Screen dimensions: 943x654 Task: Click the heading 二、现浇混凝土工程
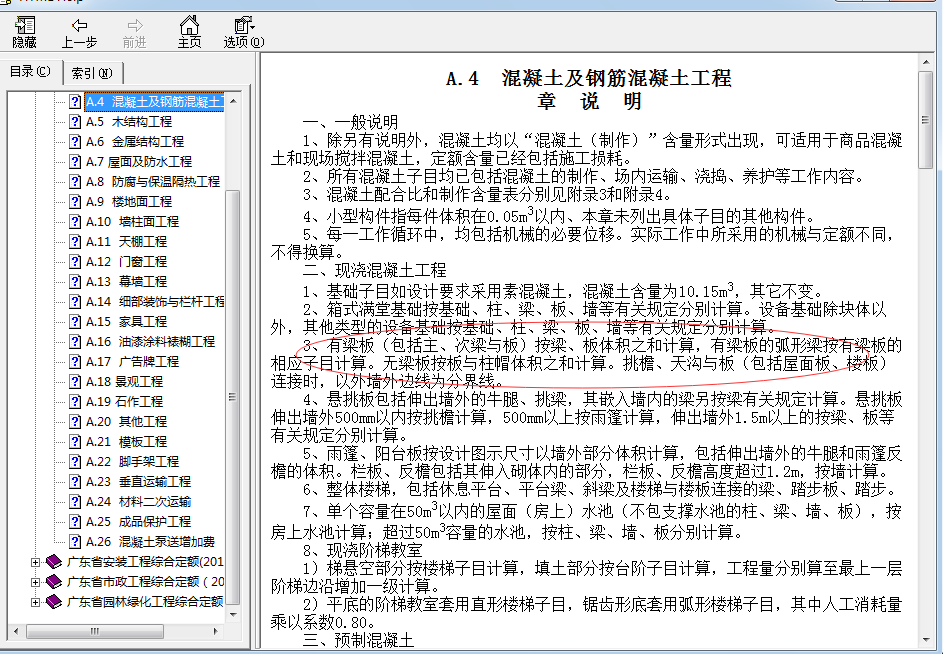(x=374, y=270)
